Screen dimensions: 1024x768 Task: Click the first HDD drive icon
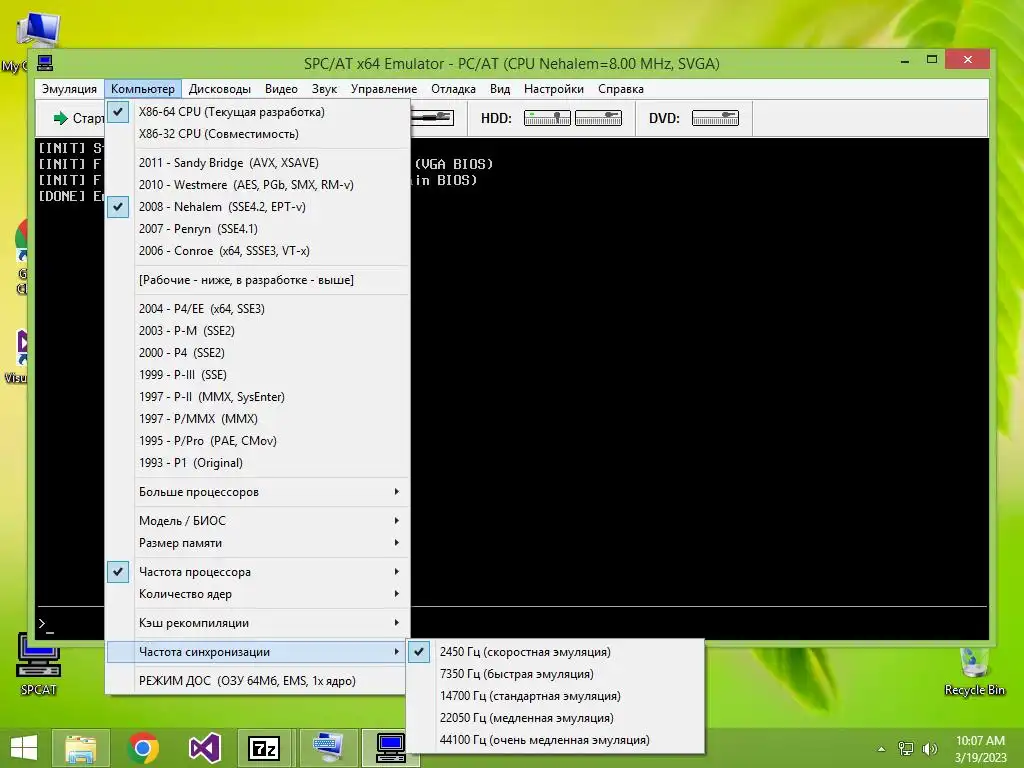point(547,118)
